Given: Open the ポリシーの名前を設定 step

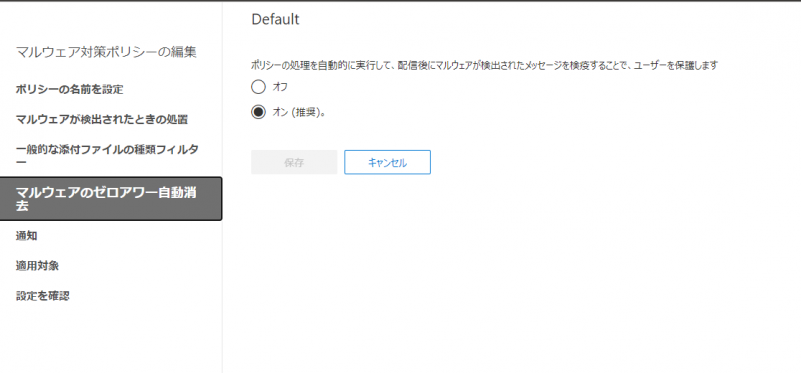Looking at the screenshot, I should tap(69, 89).
